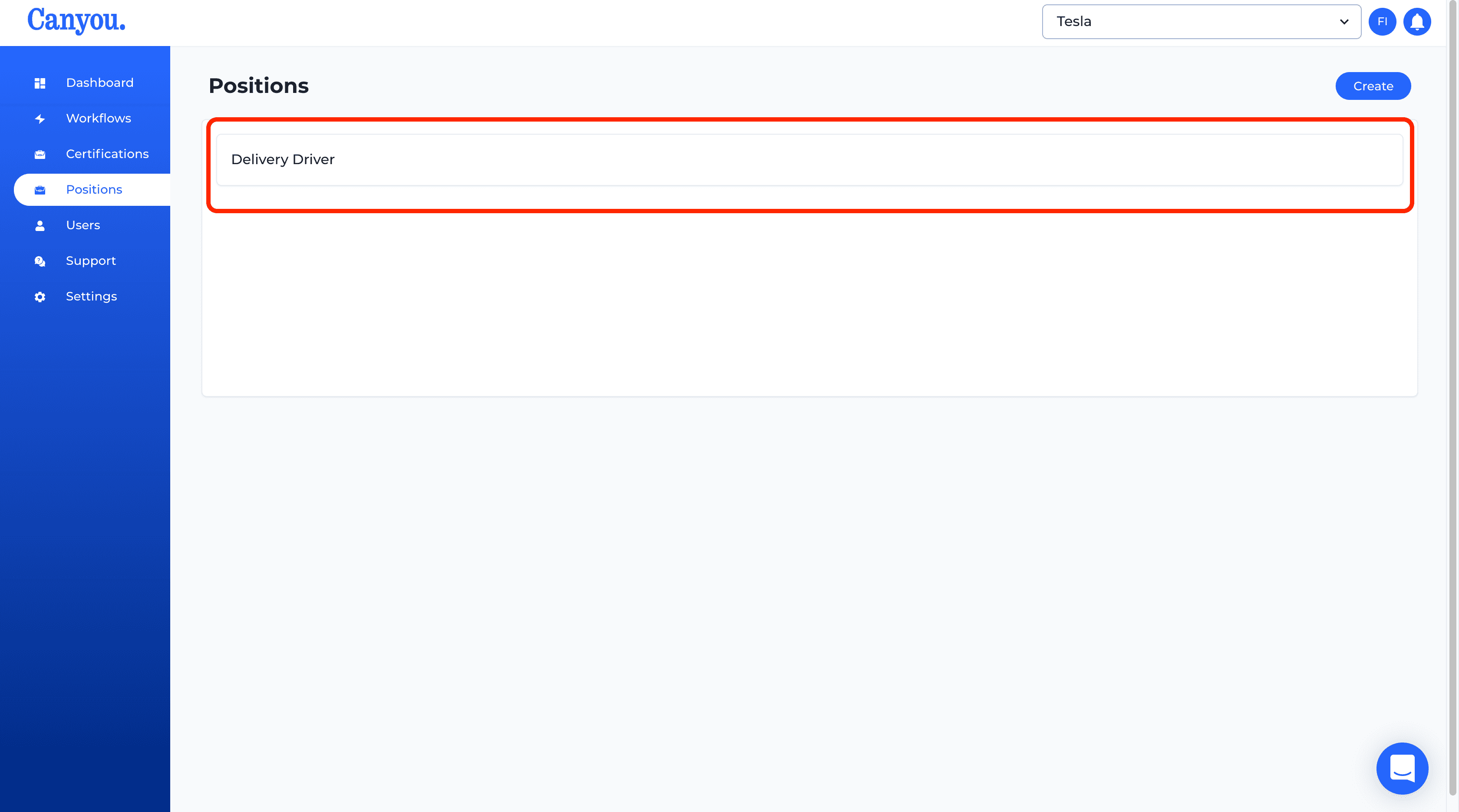Click the Workflows lightning bolt icon

(x=40, y=119)
